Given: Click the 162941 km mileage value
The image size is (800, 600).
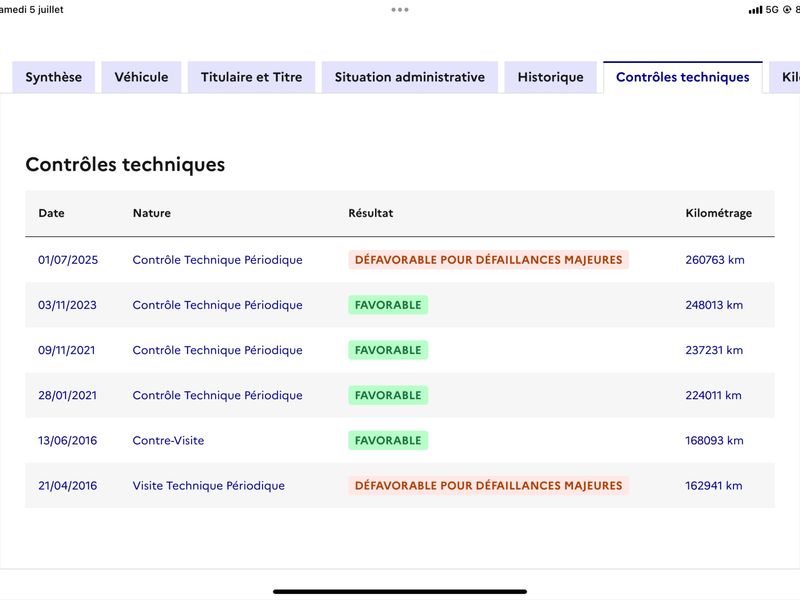Looking at the screenshot, I should [714, 486].
